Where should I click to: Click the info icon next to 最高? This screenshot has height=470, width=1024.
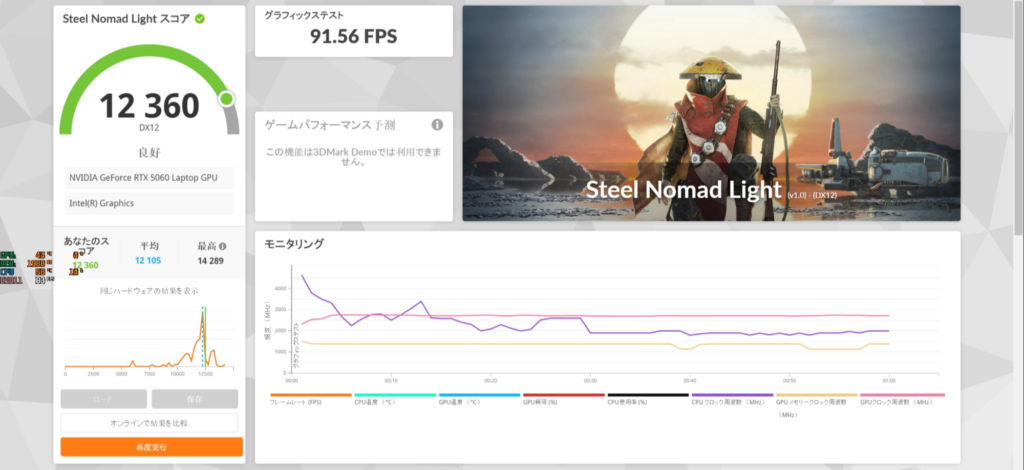coord(223,247)
